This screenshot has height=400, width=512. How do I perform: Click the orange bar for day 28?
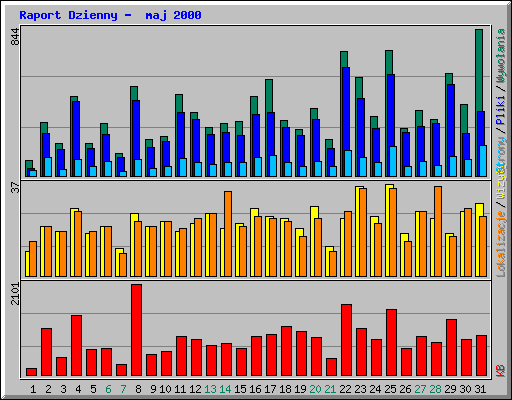tap(438, 231)
